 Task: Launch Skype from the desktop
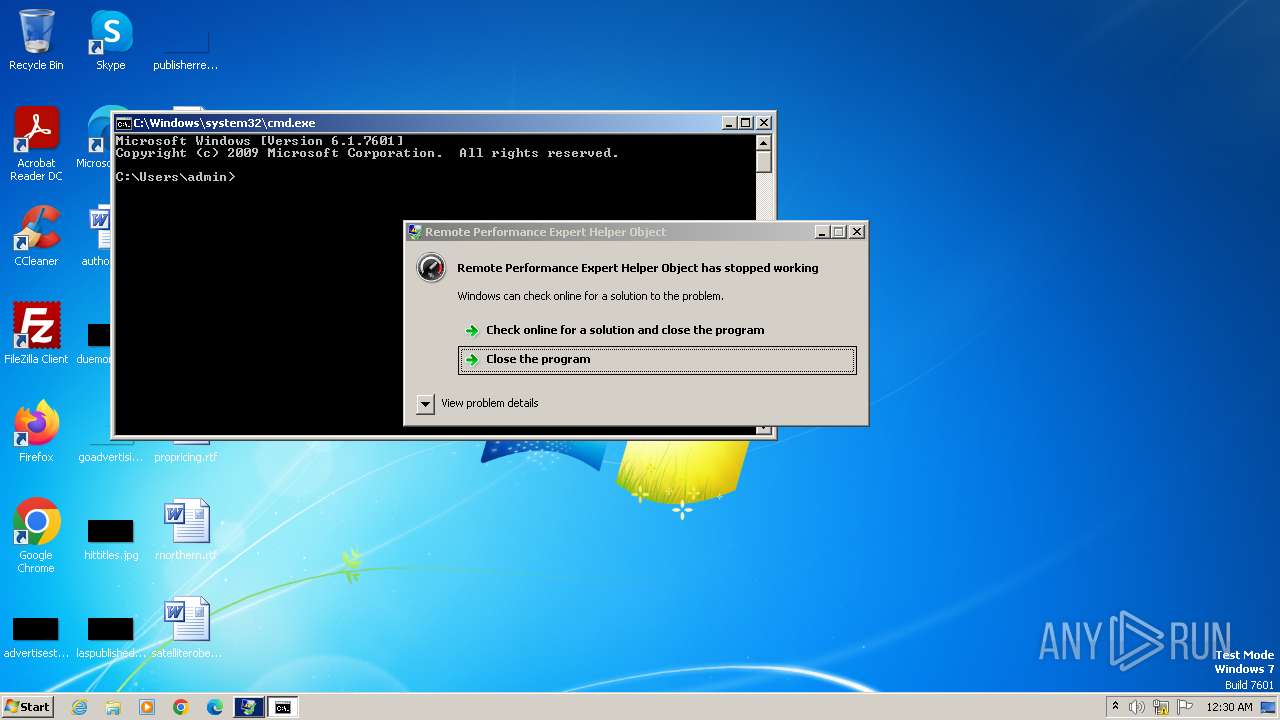[x=111, y=40]
